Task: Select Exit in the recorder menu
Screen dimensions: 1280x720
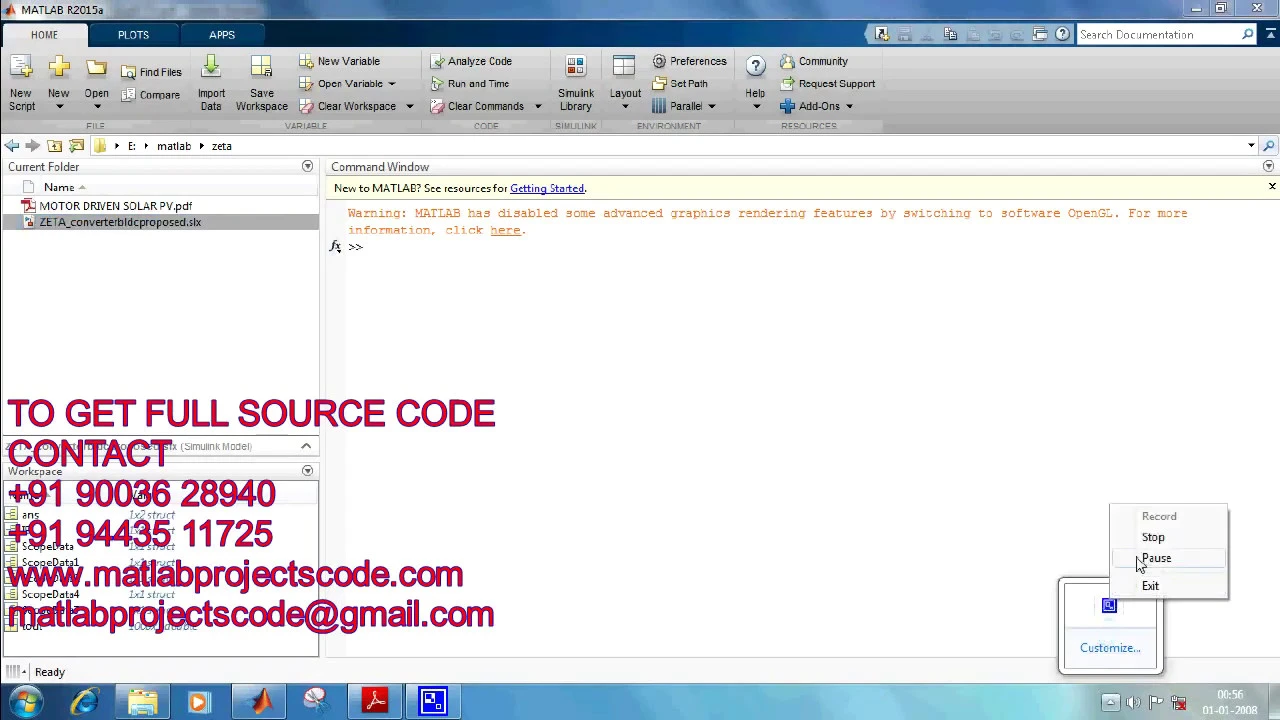Action: click(x=1150, y=586)
